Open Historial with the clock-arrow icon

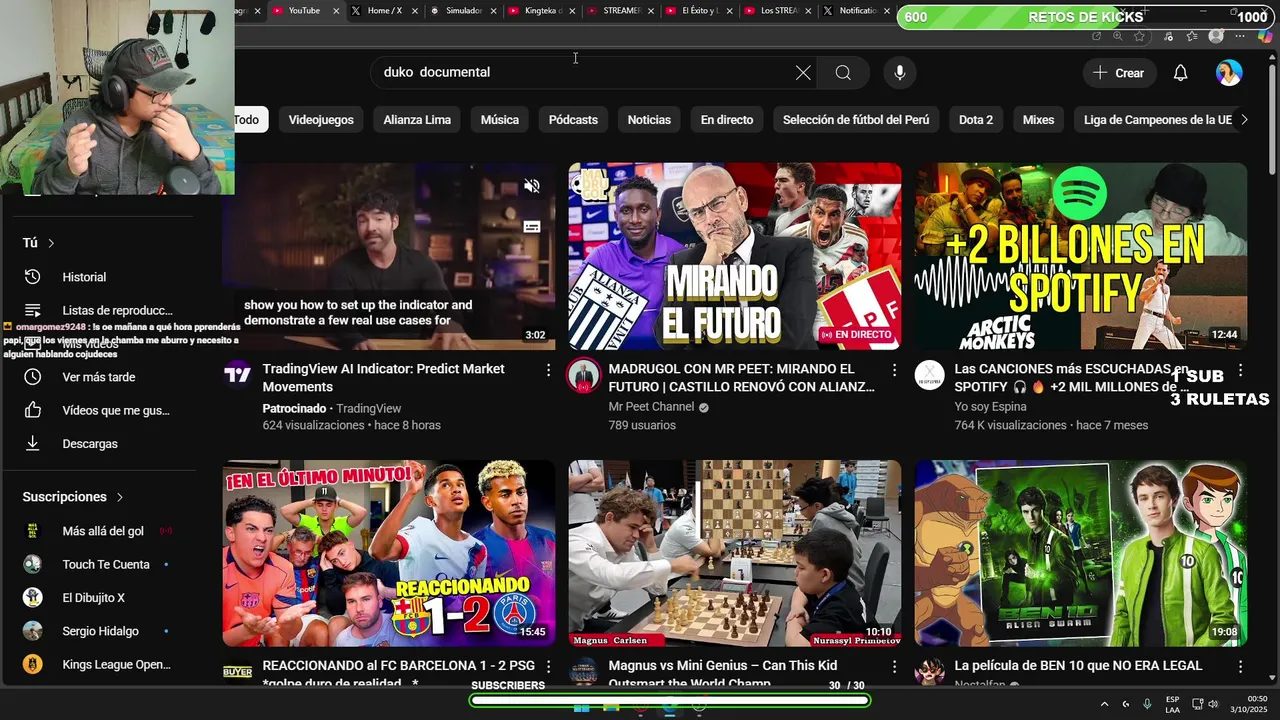coord(33,277)
